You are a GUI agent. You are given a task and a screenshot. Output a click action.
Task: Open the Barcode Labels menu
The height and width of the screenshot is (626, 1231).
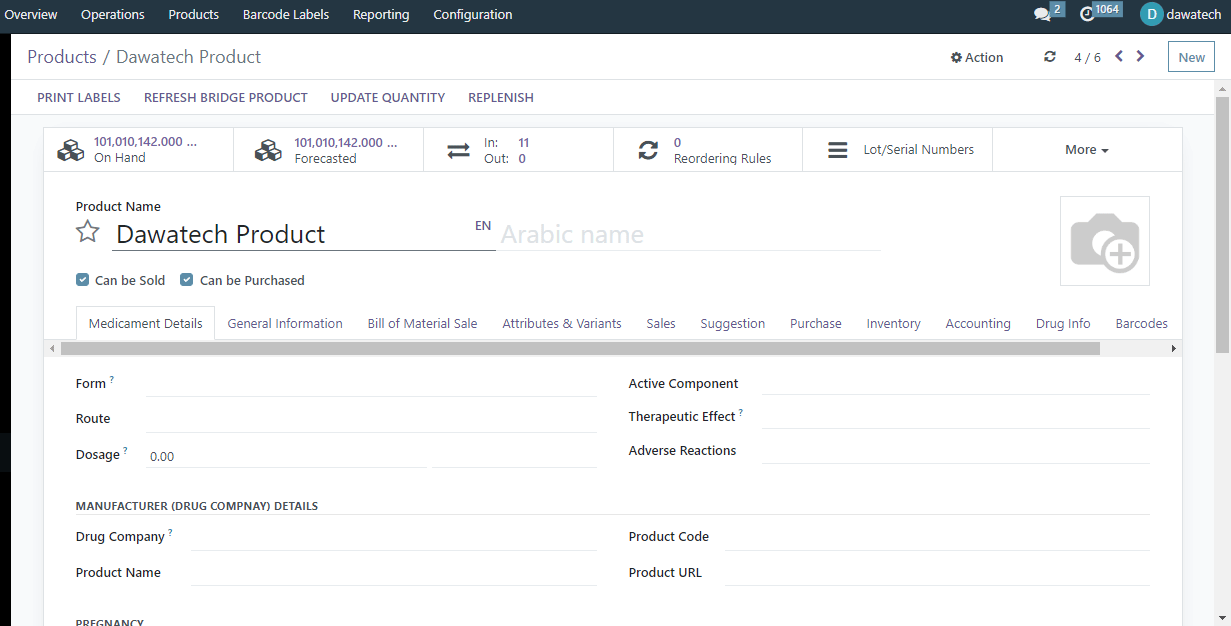tap(286, 14)
